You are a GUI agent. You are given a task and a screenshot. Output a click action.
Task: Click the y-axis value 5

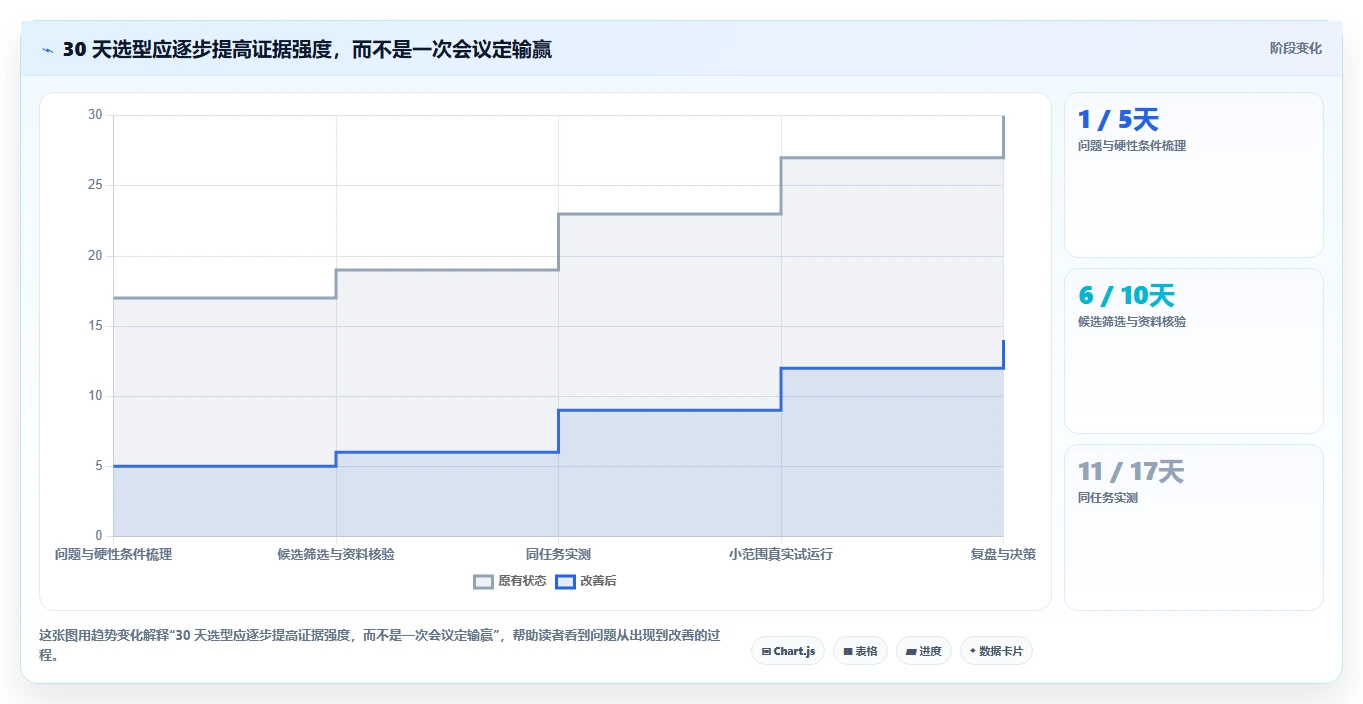[98, 466]
